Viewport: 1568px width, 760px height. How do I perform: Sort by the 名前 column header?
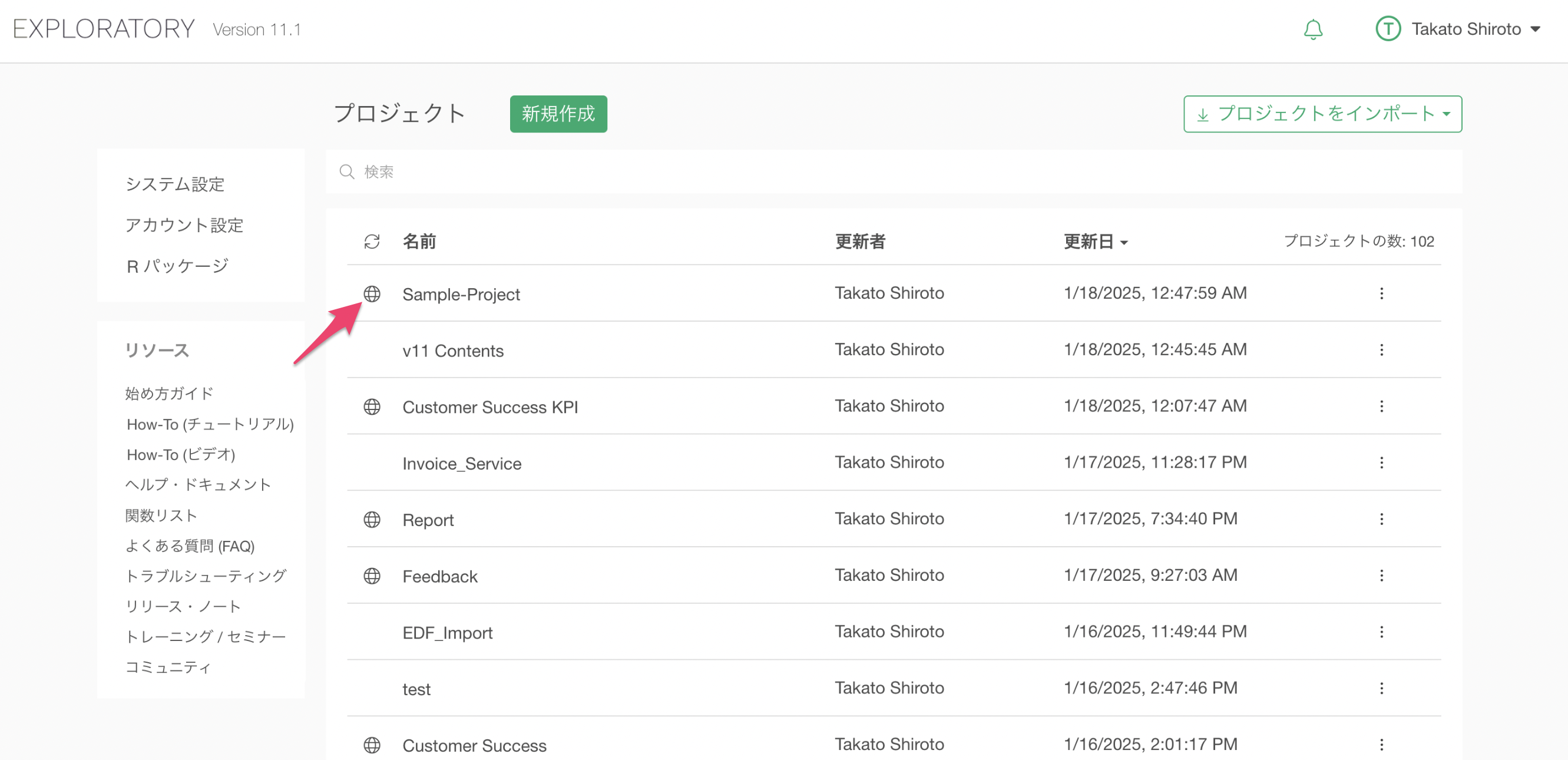click(x=419, y=242)
